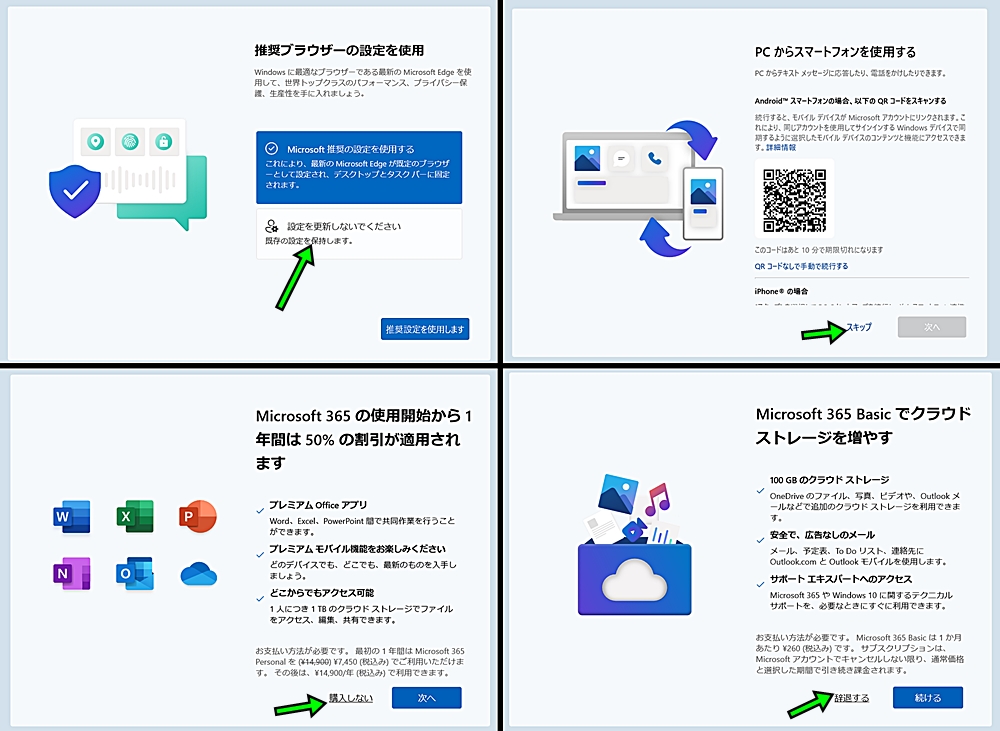Click the OneDrive cloud icon
1000x731 pixels.
[198, 573]
